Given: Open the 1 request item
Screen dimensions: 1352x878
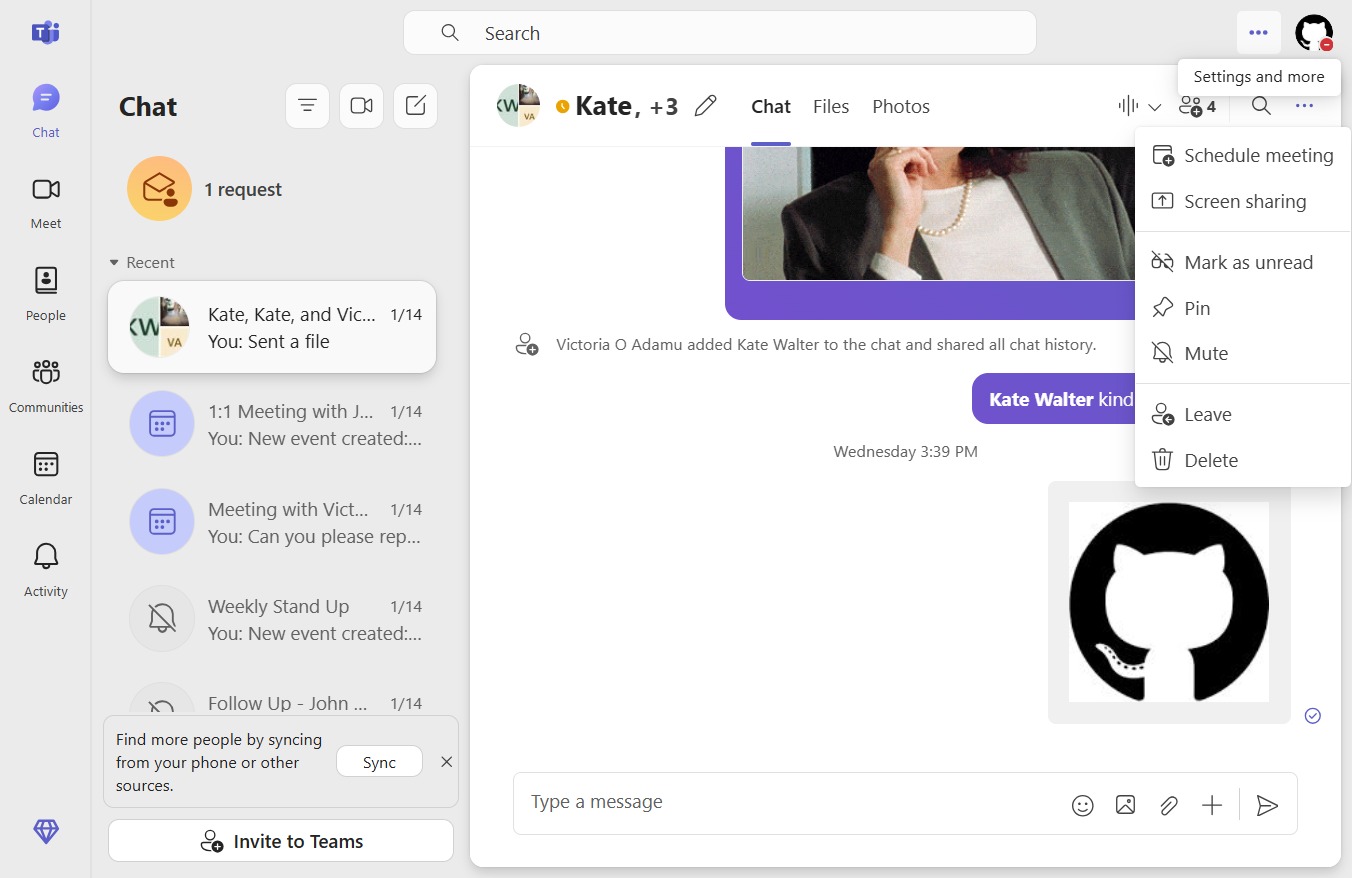Looking at the screenshot, I should click(272, 189).
